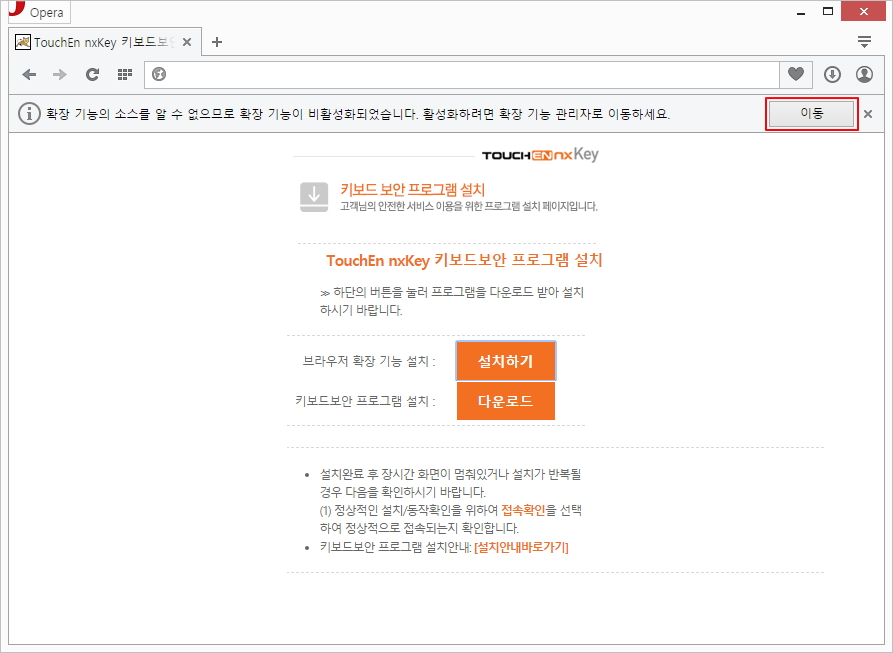Dismiss the extension notification bar

tap(868, 114)
